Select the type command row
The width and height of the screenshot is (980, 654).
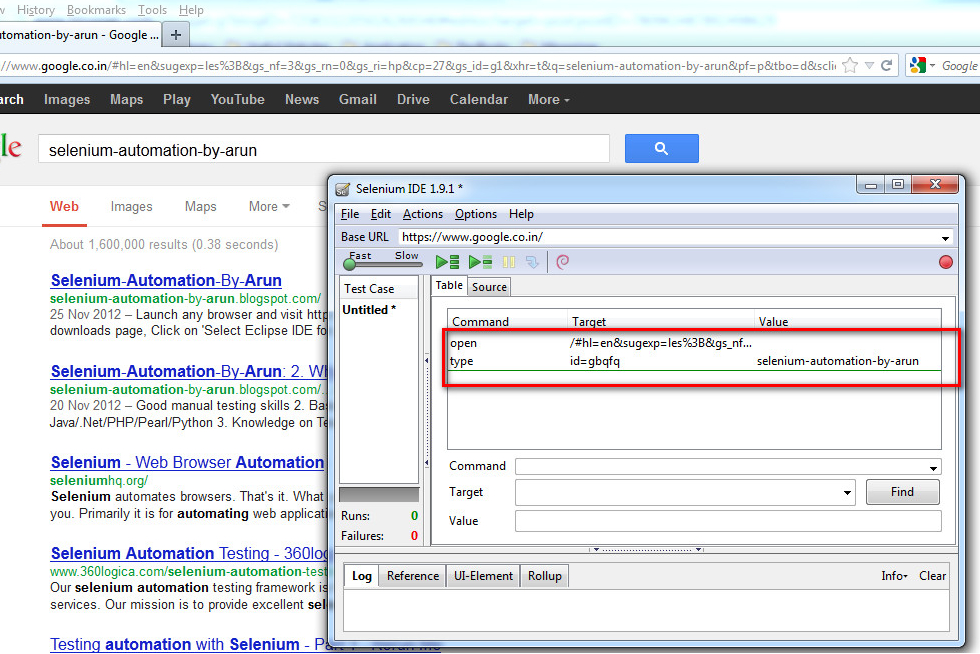coord(600,361)
